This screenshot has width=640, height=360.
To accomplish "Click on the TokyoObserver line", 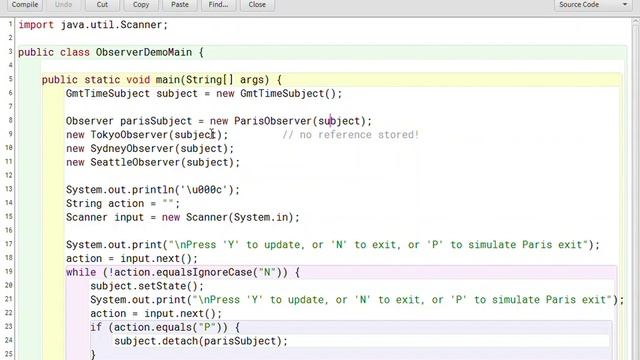I will [147, 135].
